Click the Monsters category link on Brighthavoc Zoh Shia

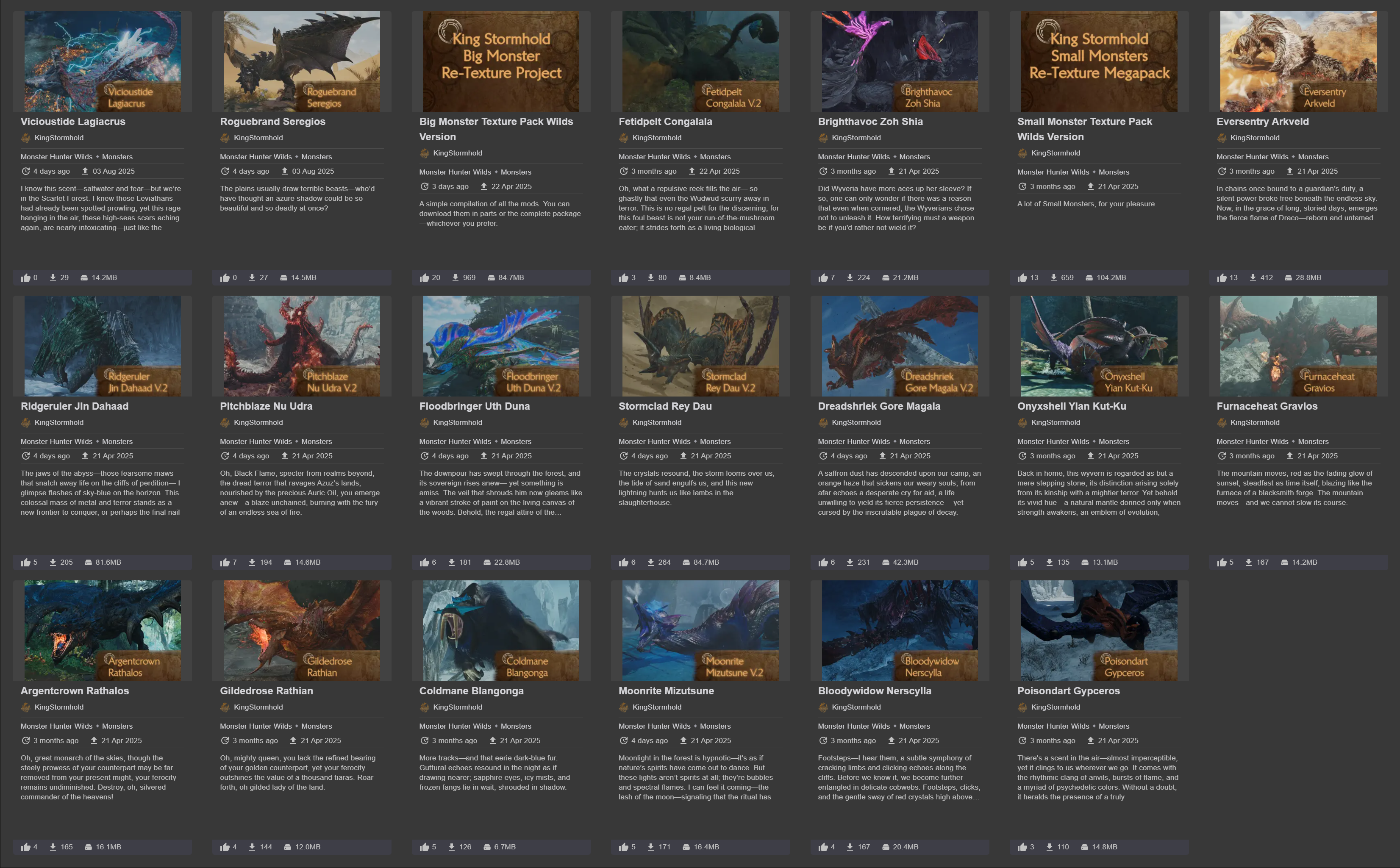pyautogui.click(x=914, y=157)
